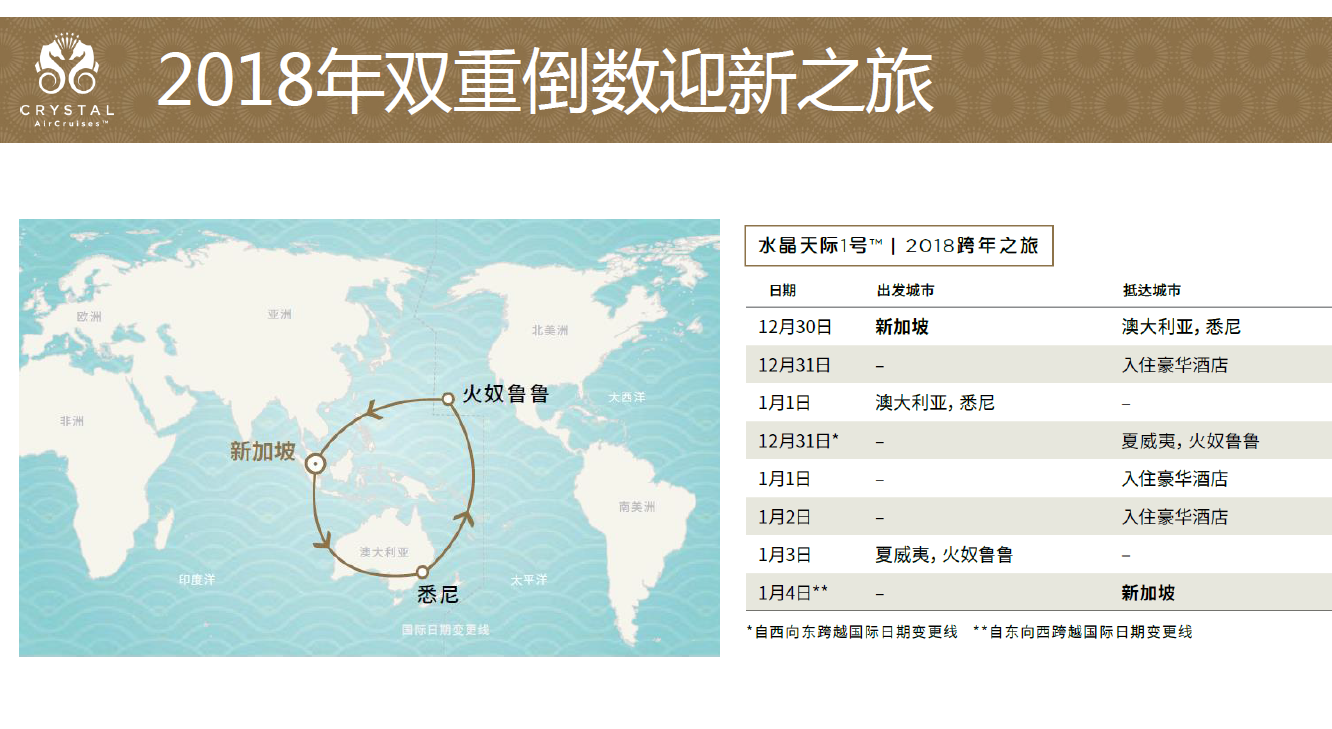The width and height of the screenshot is (1332, 729).
Task: Click the 火奴鲁鲁 label on the map
Action: coord(506,394)
